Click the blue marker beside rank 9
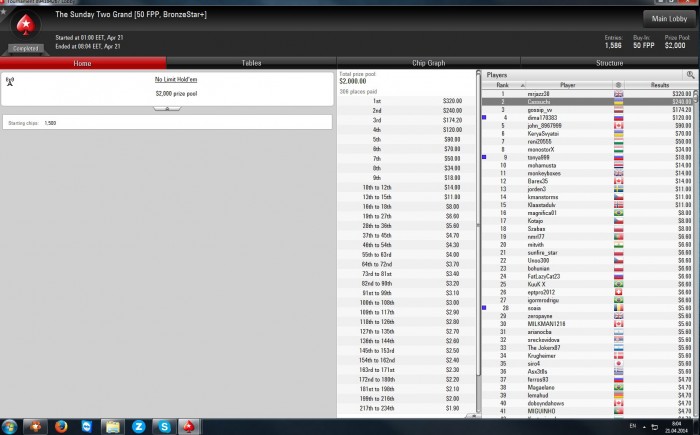Screen dimensions: 700x435 484,157
